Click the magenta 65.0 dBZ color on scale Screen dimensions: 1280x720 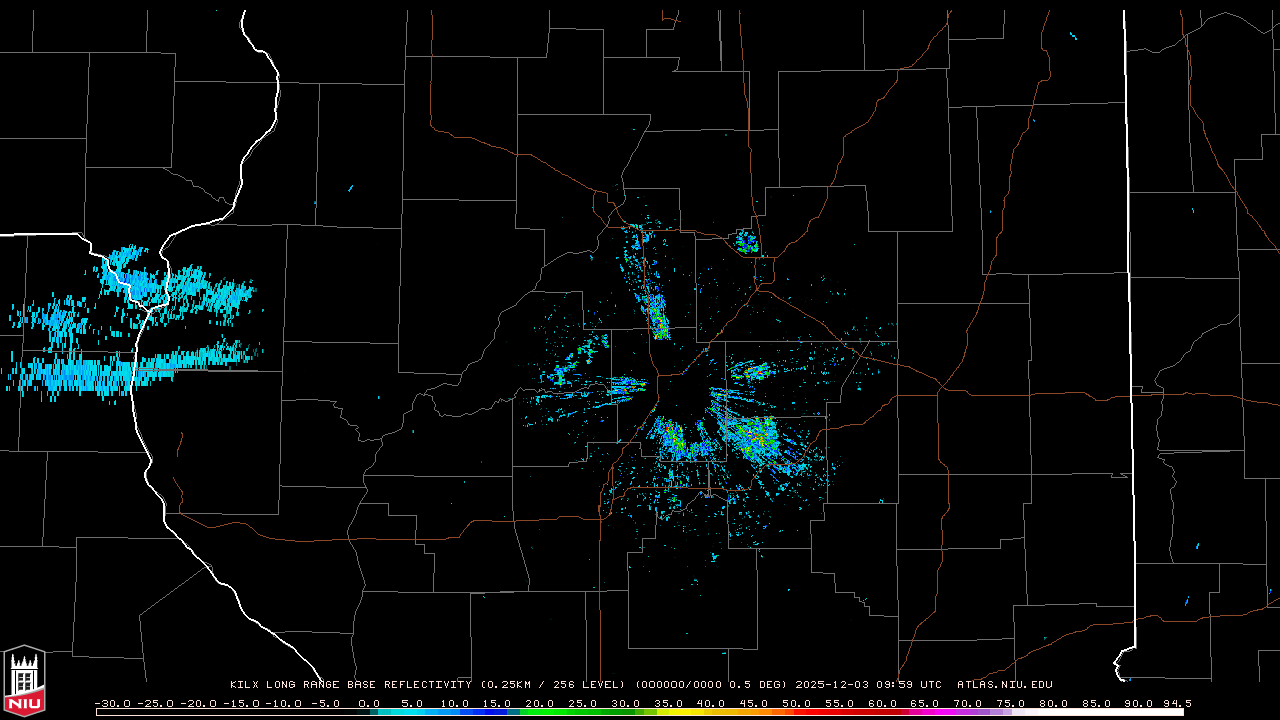[x=924, y=712]
